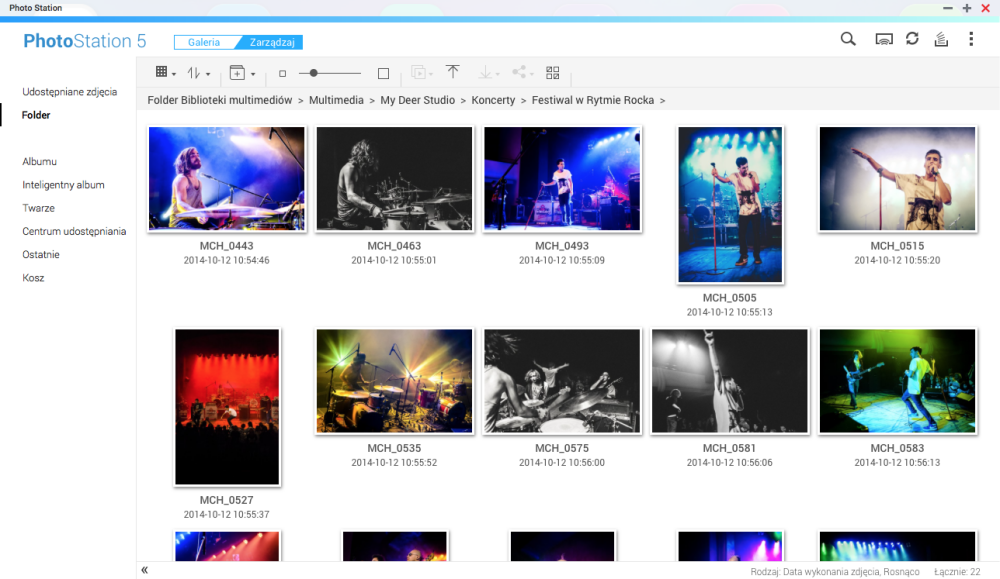Screen dimensions: 1000x579
Task: Go to Koncerty breadcrumb
Action: click(x=493, y=100)
